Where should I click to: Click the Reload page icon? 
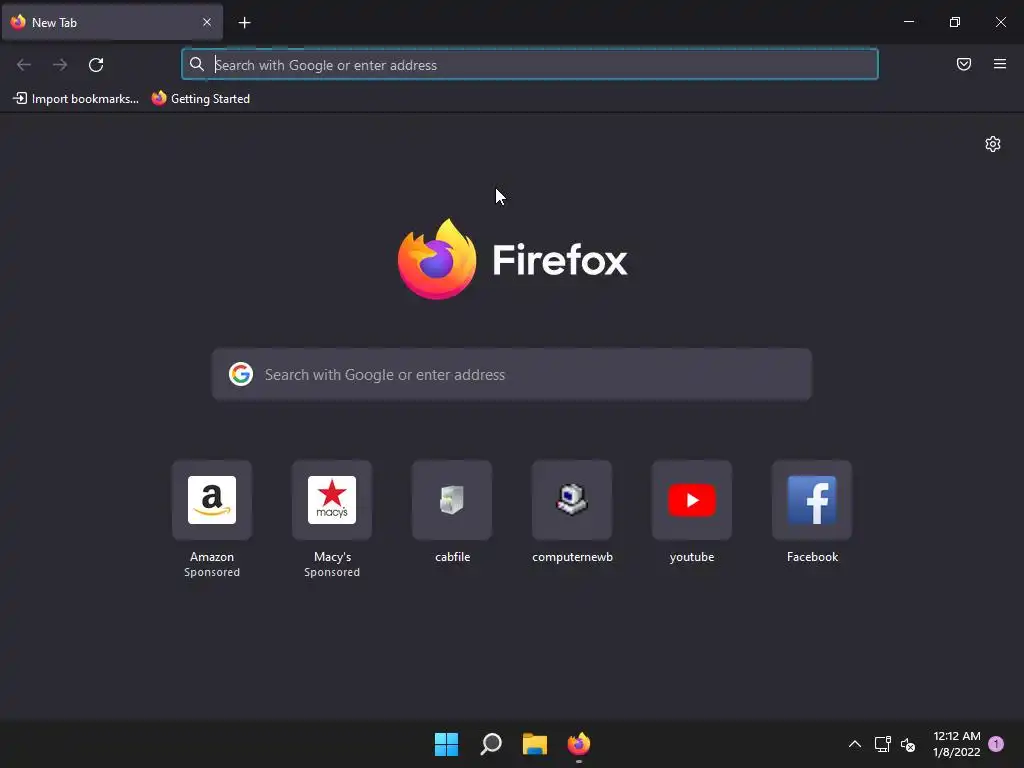96,65
